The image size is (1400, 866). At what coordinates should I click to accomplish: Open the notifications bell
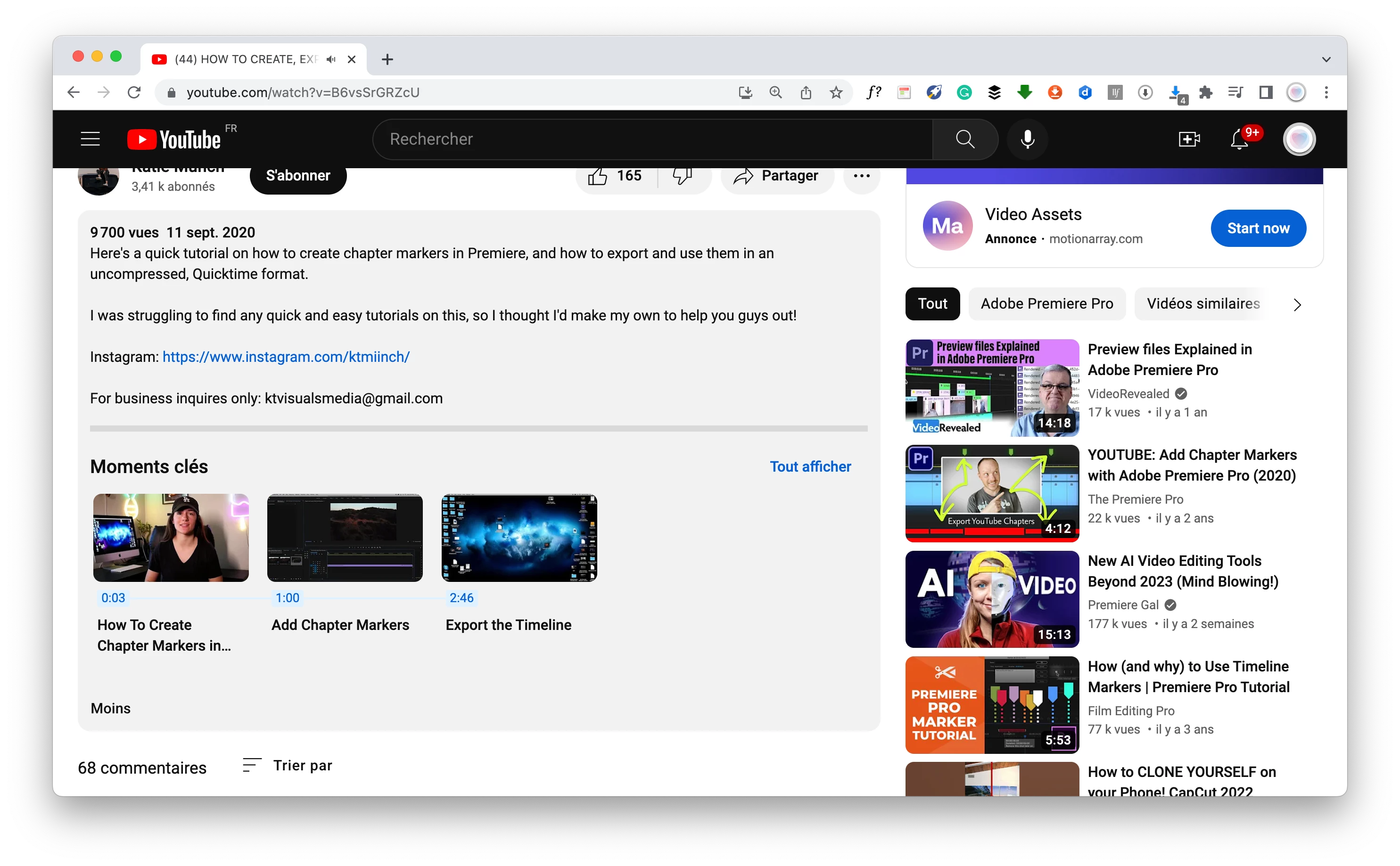tap(1239, 139)
